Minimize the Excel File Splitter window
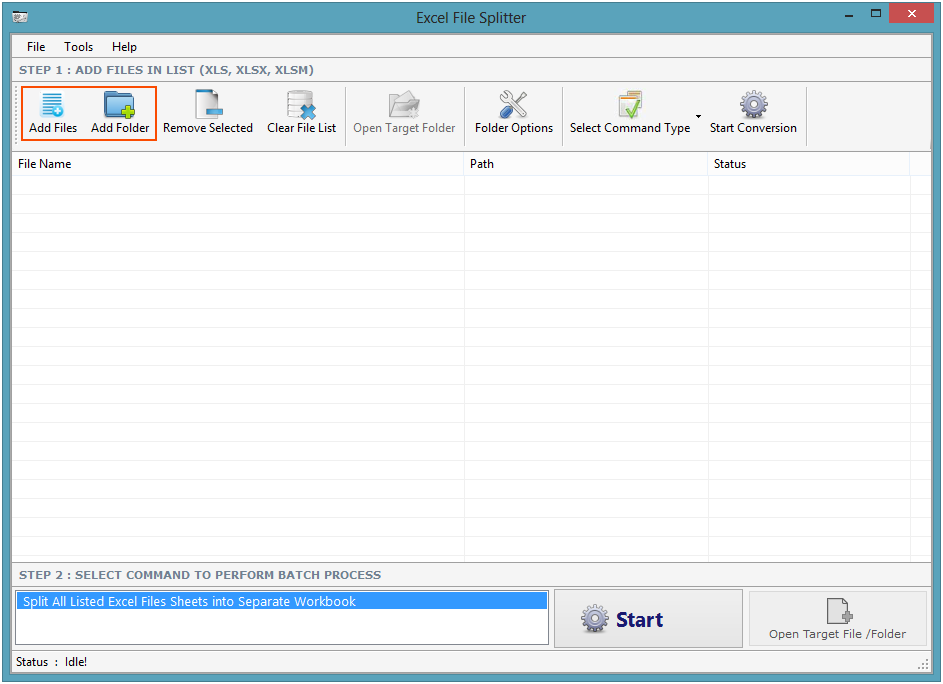 [x=849, y=14]
